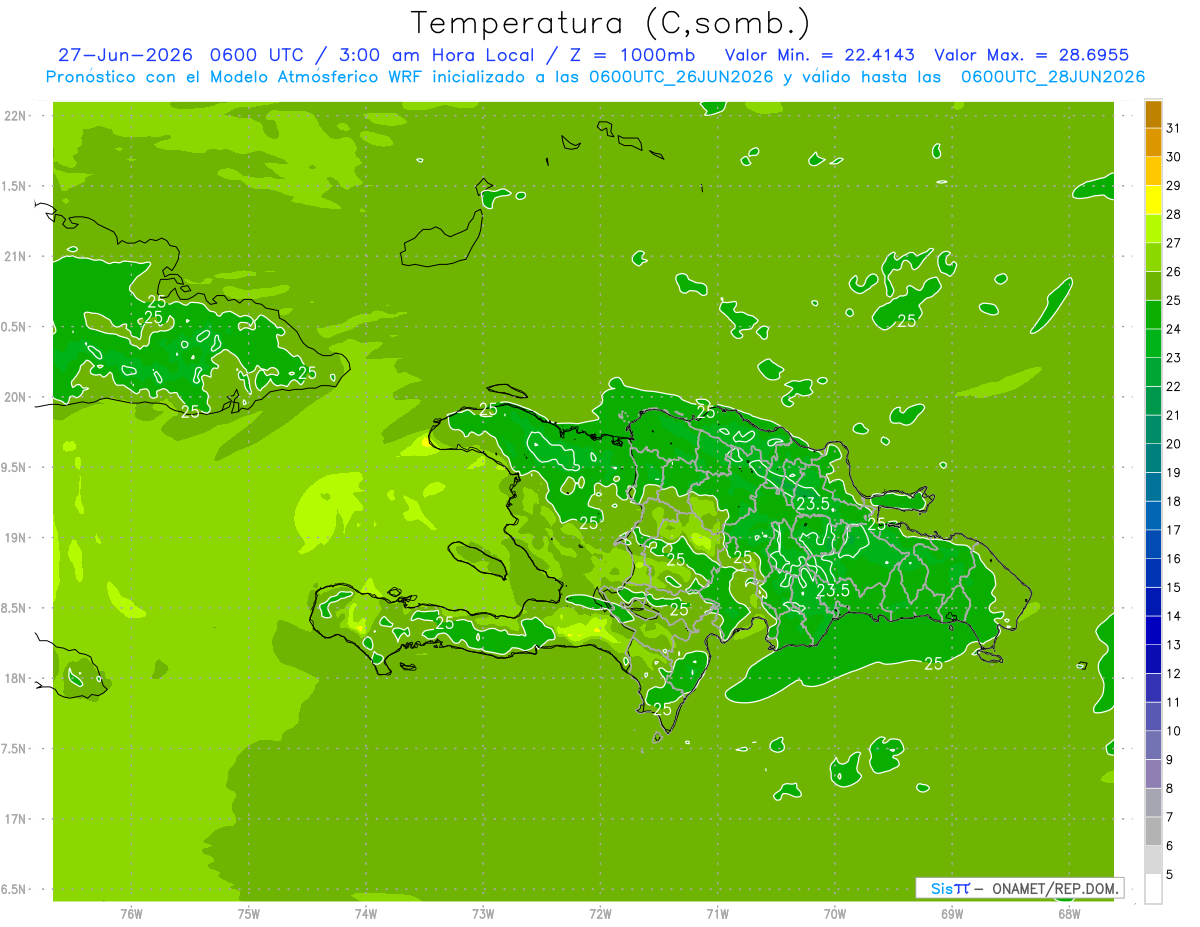The image size is (1200, 927).
Task: Click the '74W' longitude label
Action: click(366, 913)
